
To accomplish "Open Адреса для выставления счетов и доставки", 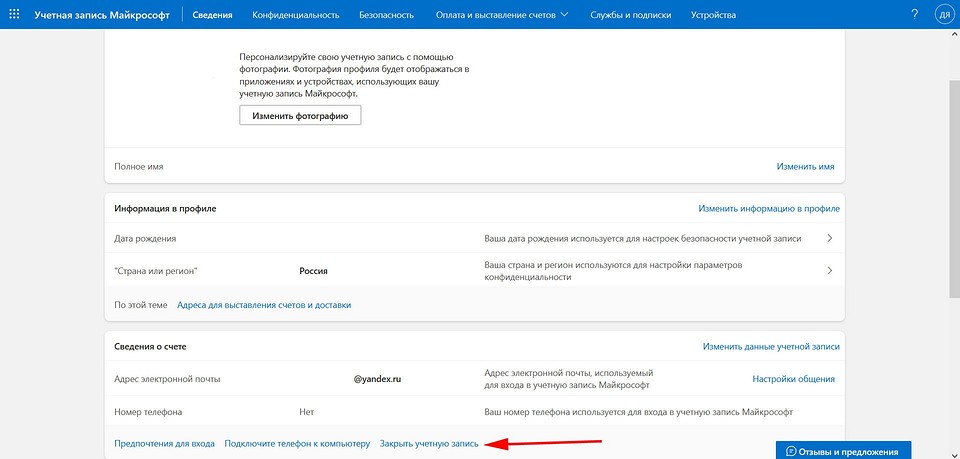I will (264, 305).
